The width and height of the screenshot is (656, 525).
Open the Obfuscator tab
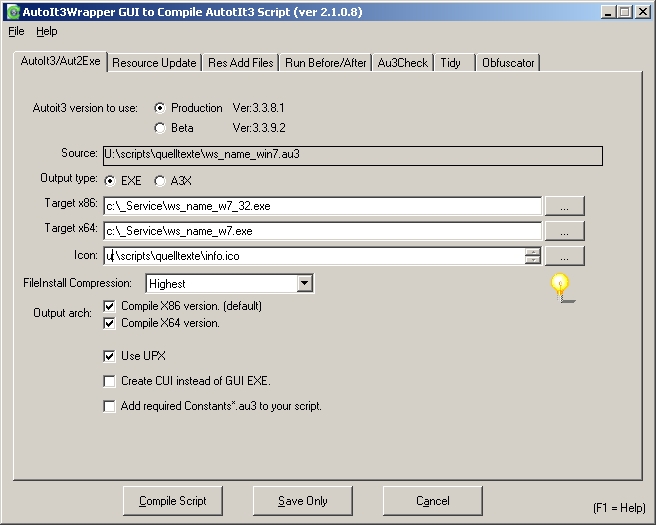(x=508, y=63)
